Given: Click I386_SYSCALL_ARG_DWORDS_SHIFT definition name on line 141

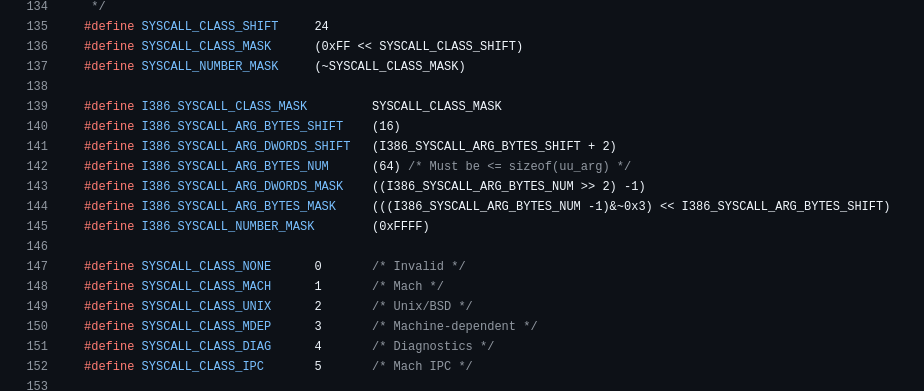Looking at the screenshot, I should click(x=246, y=147).
